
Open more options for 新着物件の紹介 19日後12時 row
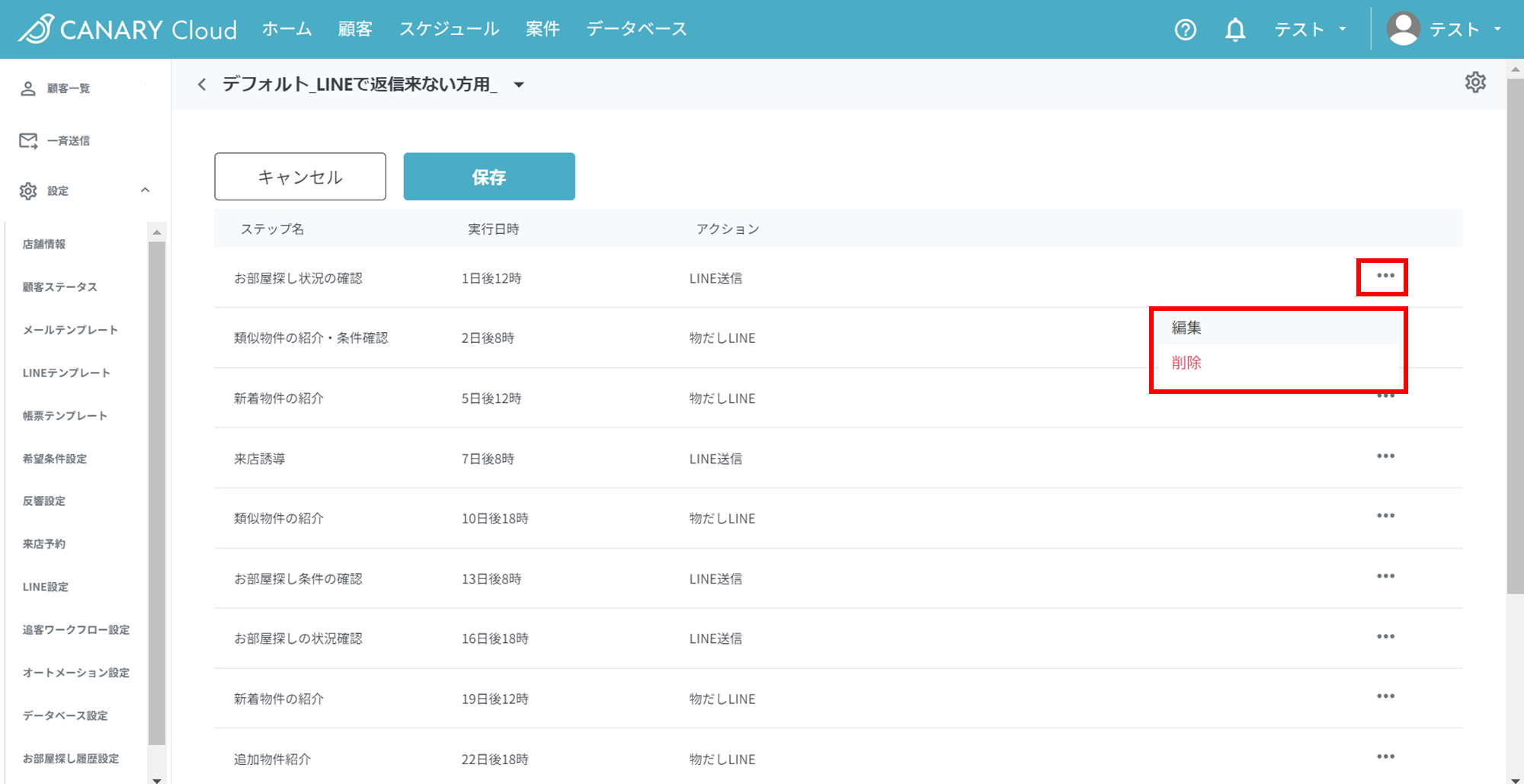click(x=1385, y=696)
